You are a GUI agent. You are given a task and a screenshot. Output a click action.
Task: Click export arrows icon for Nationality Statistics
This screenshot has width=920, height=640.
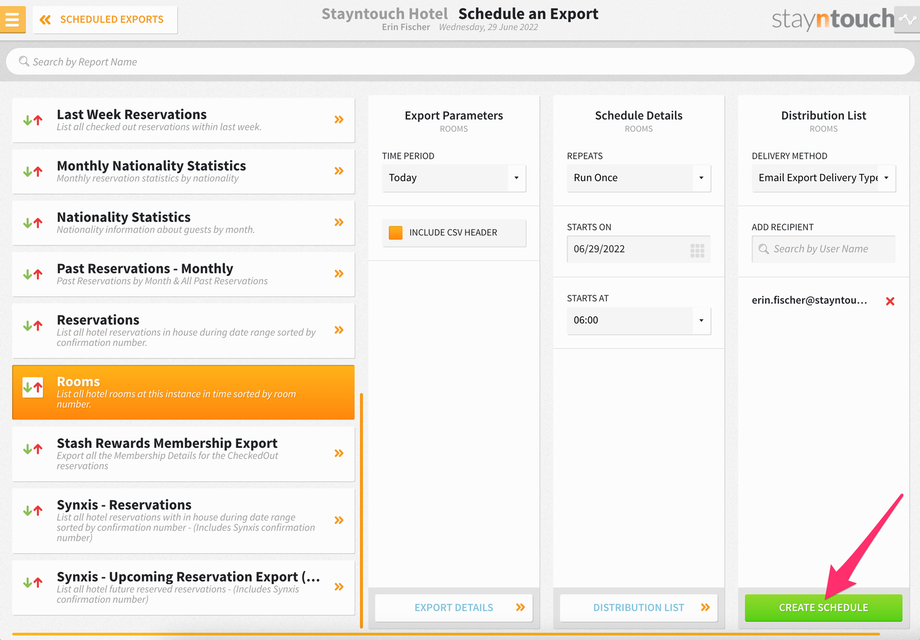(32, 223)
